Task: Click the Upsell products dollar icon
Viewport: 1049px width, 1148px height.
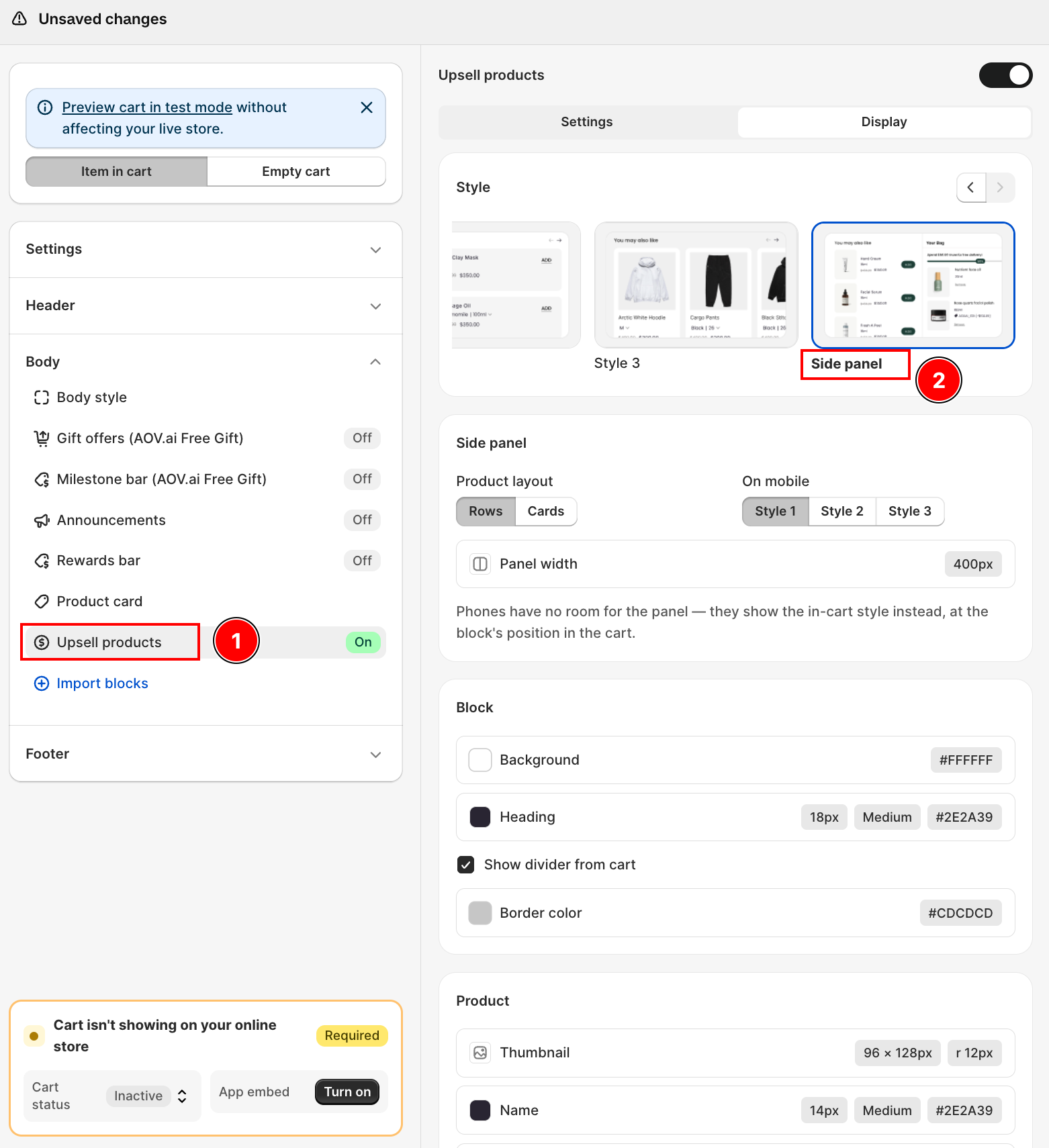Action: [42, 642]
